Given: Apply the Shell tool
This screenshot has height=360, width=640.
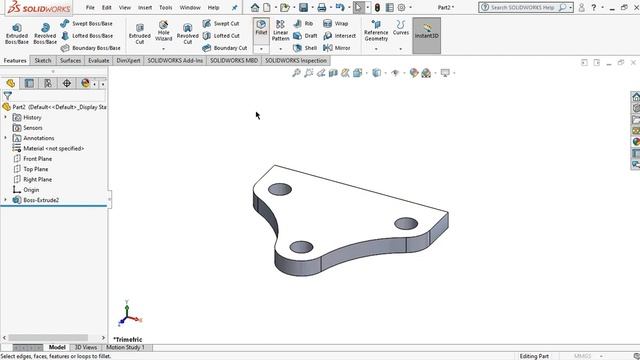Looking at the screenshot, I should coord(305,48).
